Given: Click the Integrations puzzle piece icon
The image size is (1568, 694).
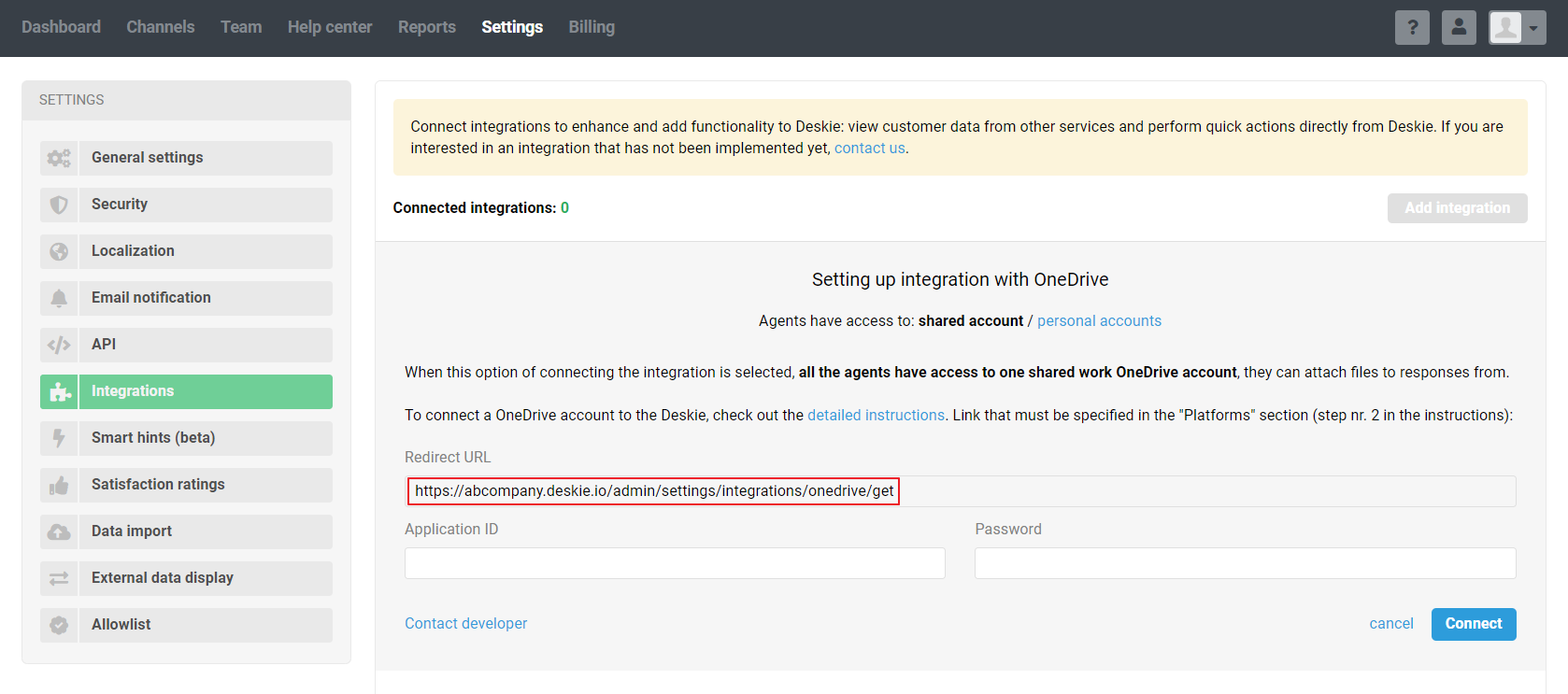Looking at the screenshot, I should [59, 391].
